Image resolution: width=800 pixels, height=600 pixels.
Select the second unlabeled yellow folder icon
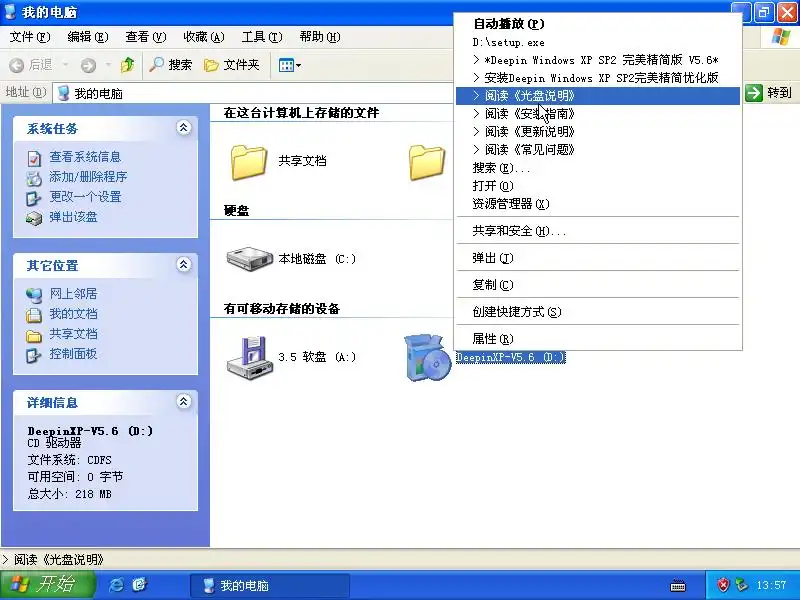coord(427,162)
